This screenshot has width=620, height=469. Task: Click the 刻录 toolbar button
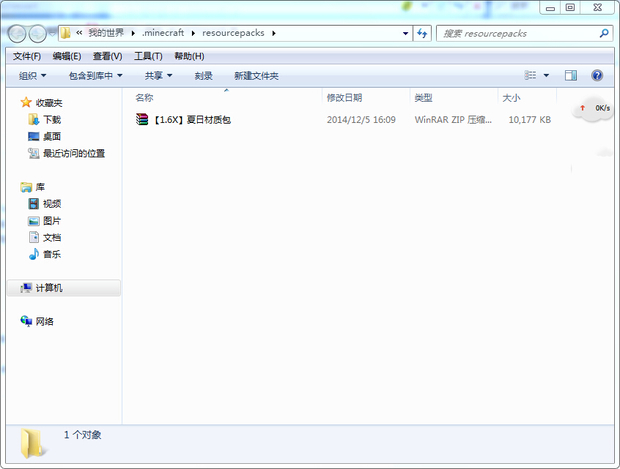[x=203, y=76]
